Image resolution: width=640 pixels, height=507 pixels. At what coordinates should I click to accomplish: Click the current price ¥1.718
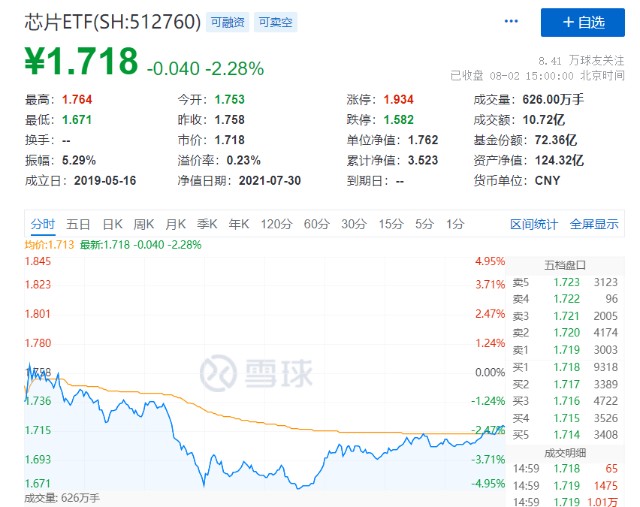81,61
